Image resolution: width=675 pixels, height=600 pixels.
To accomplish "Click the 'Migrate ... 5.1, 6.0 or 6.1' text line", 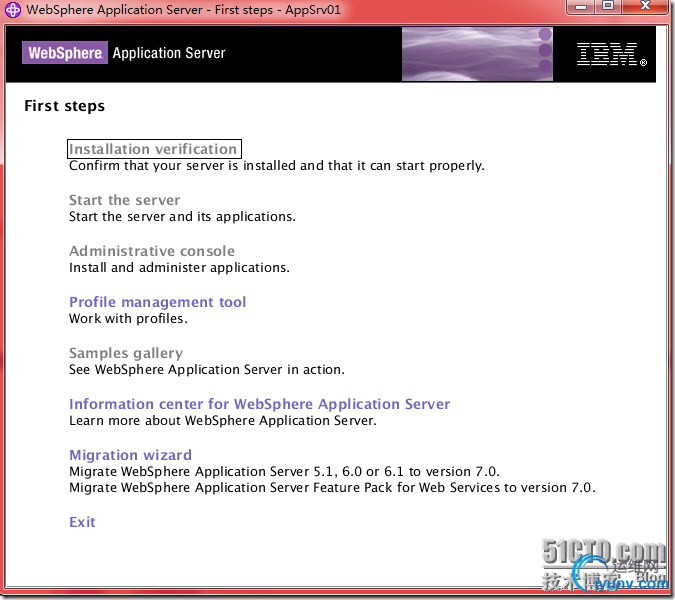I will click(284, 472).
